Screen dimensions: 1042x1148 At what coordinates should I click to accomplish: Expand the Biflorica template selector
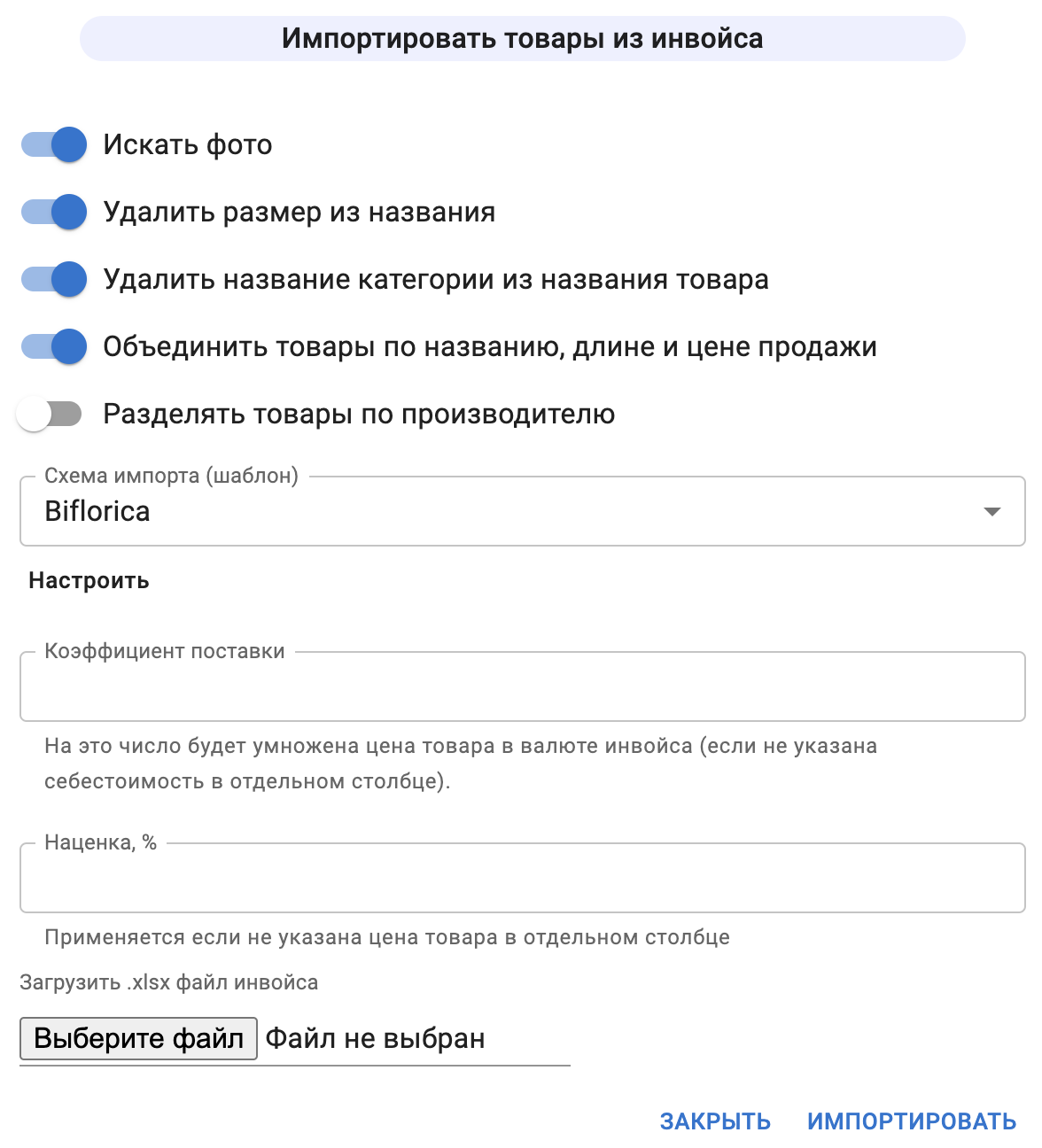994,511
